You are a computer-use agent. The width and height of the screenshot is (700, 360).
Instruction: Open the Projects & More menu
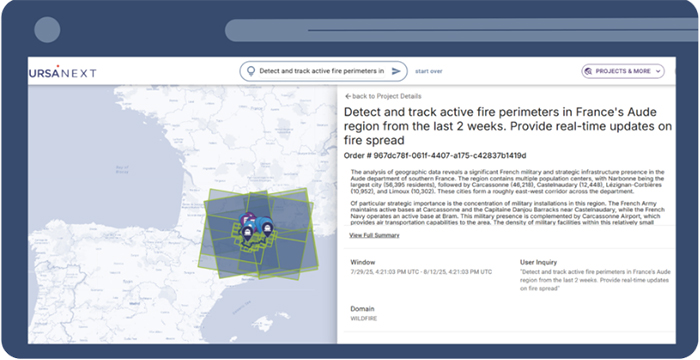(623, 71)
